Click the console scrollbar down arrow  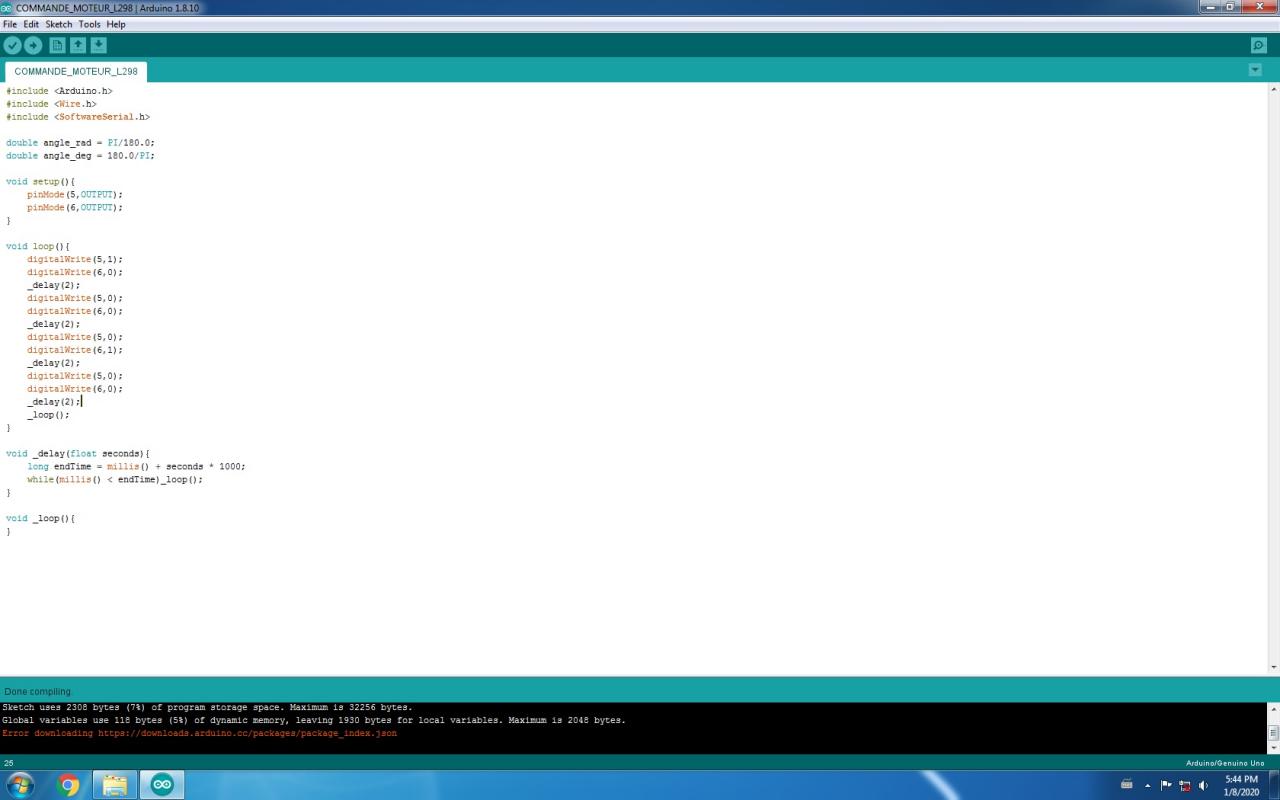pos(1273,746)
